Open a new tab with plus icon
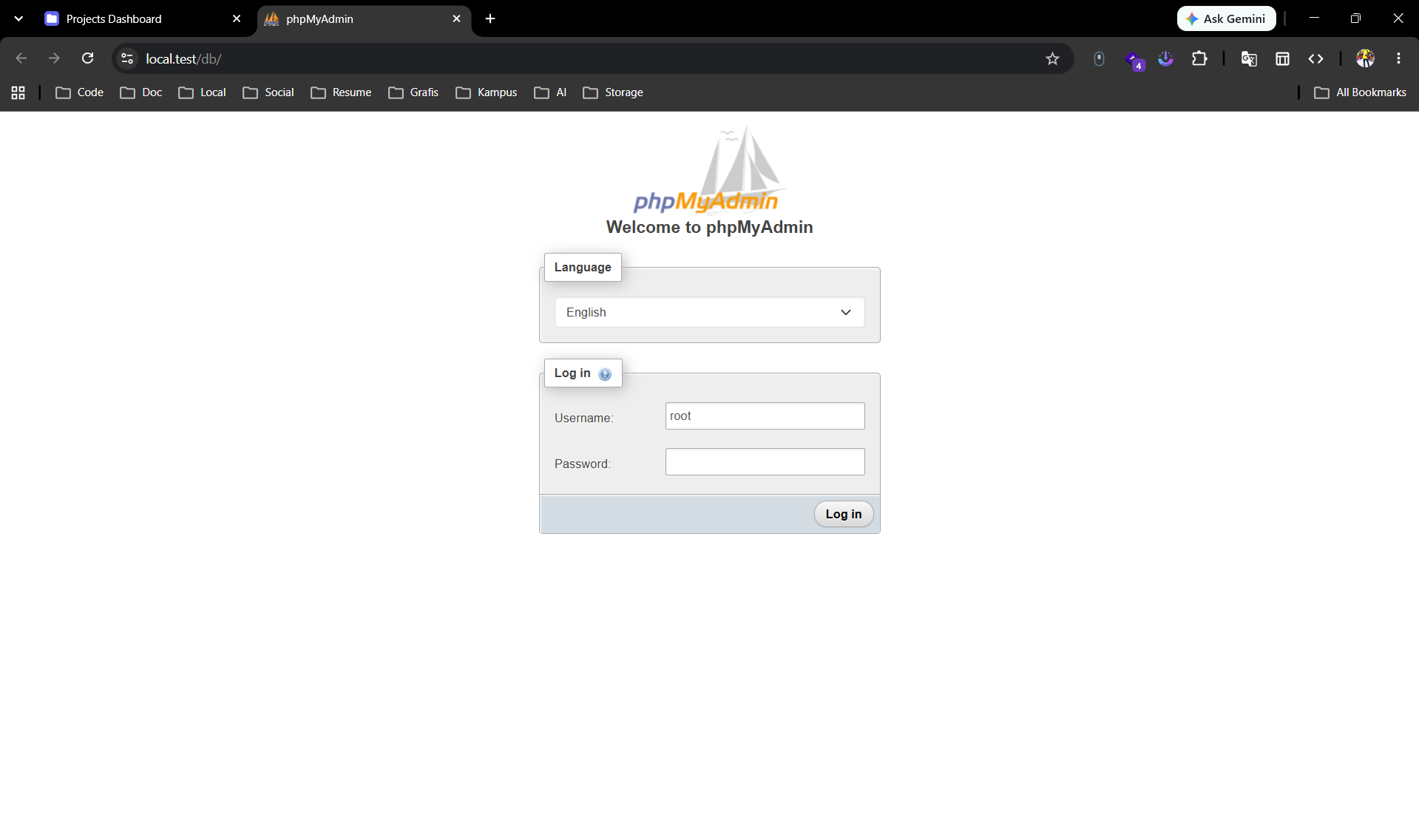 (x=490, y=18)
